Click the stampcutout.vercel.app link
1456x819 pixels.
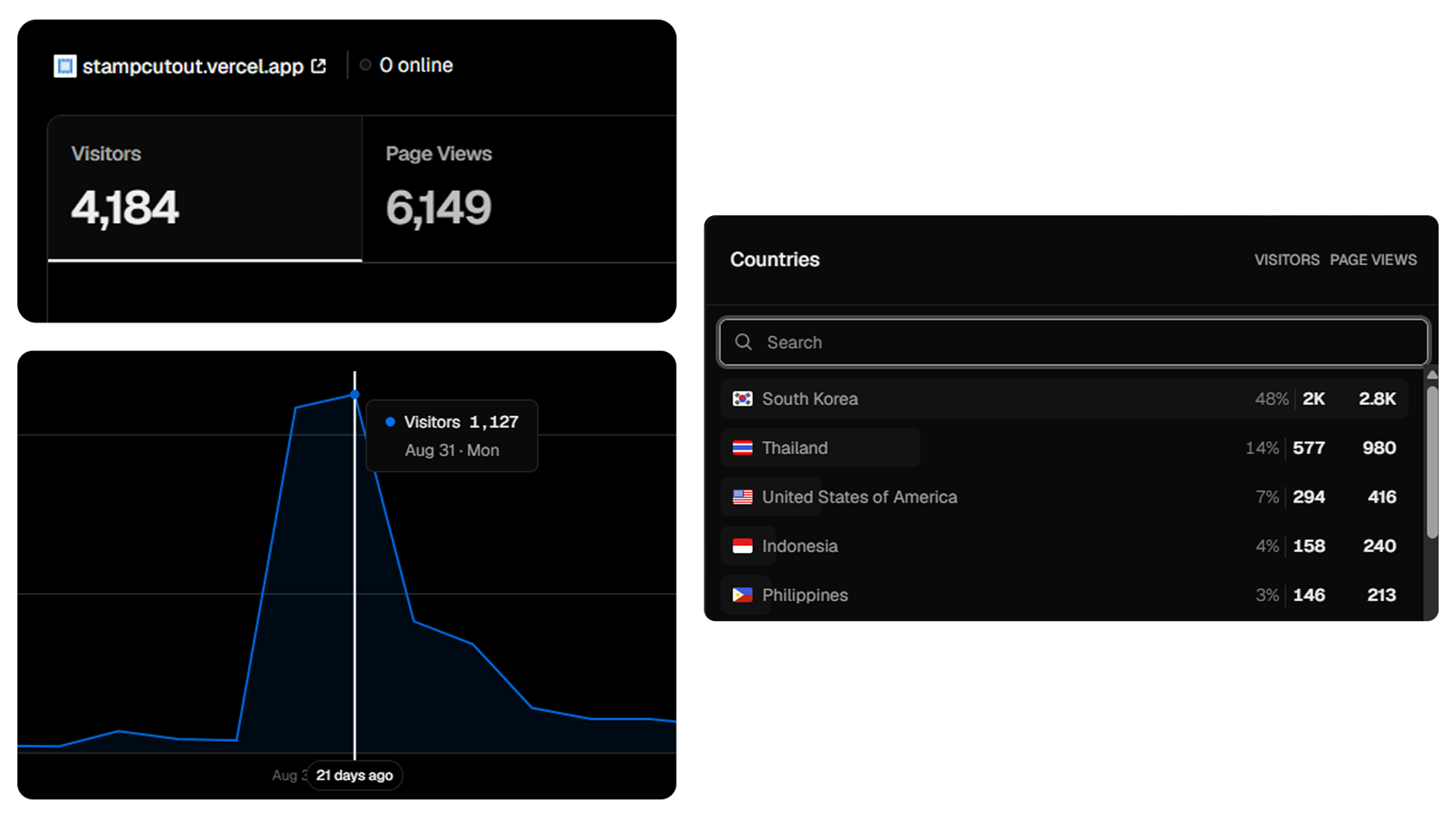193,66
